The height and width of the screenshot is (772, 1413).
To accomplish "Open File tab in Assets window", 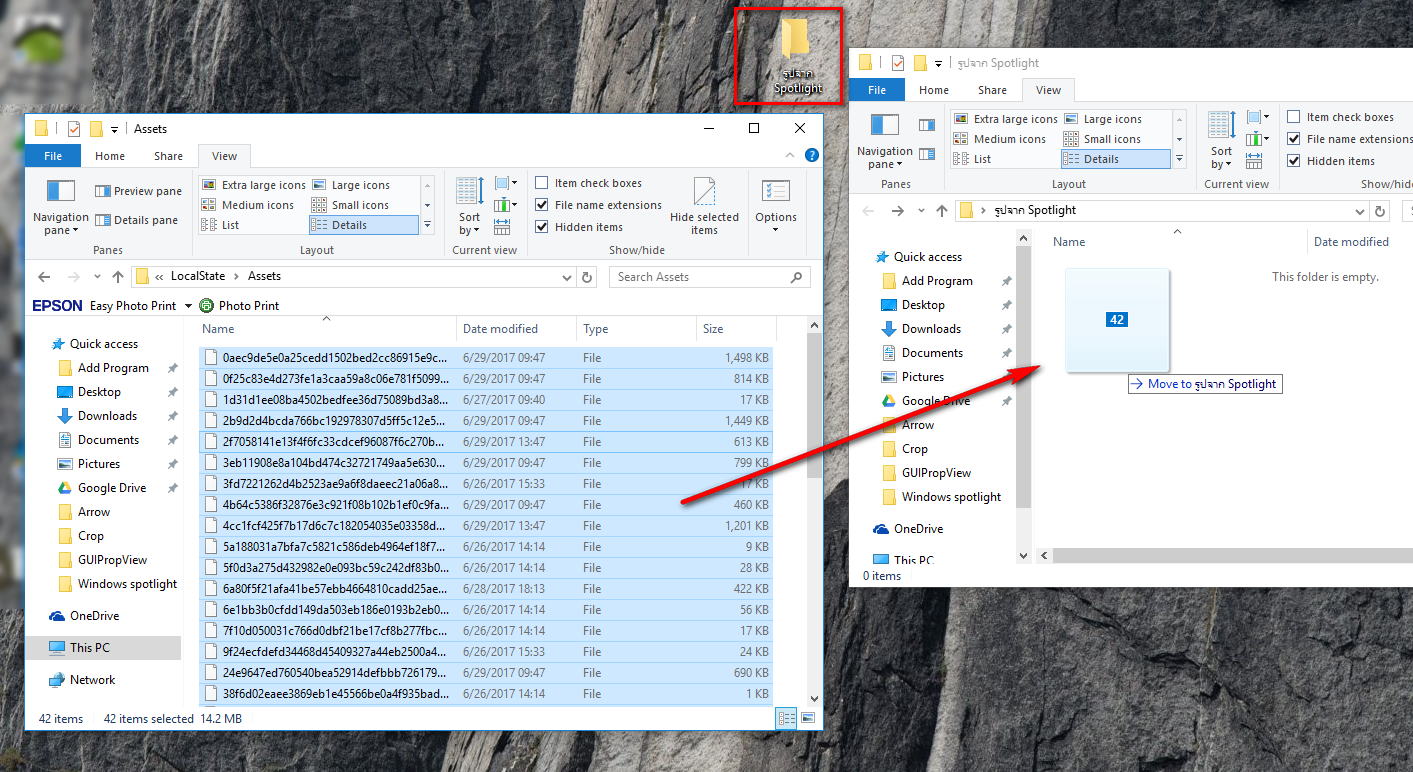I will point(53,156).
